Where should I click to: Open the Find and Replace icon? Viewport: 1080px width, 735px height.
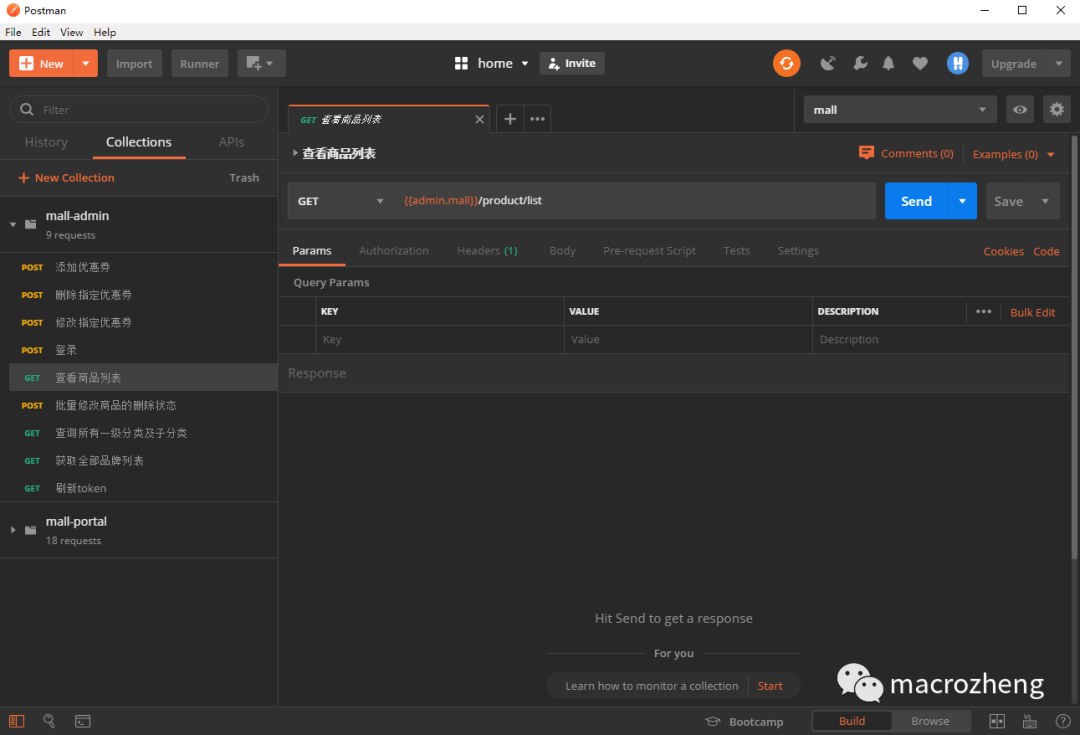tap(49, 721)
